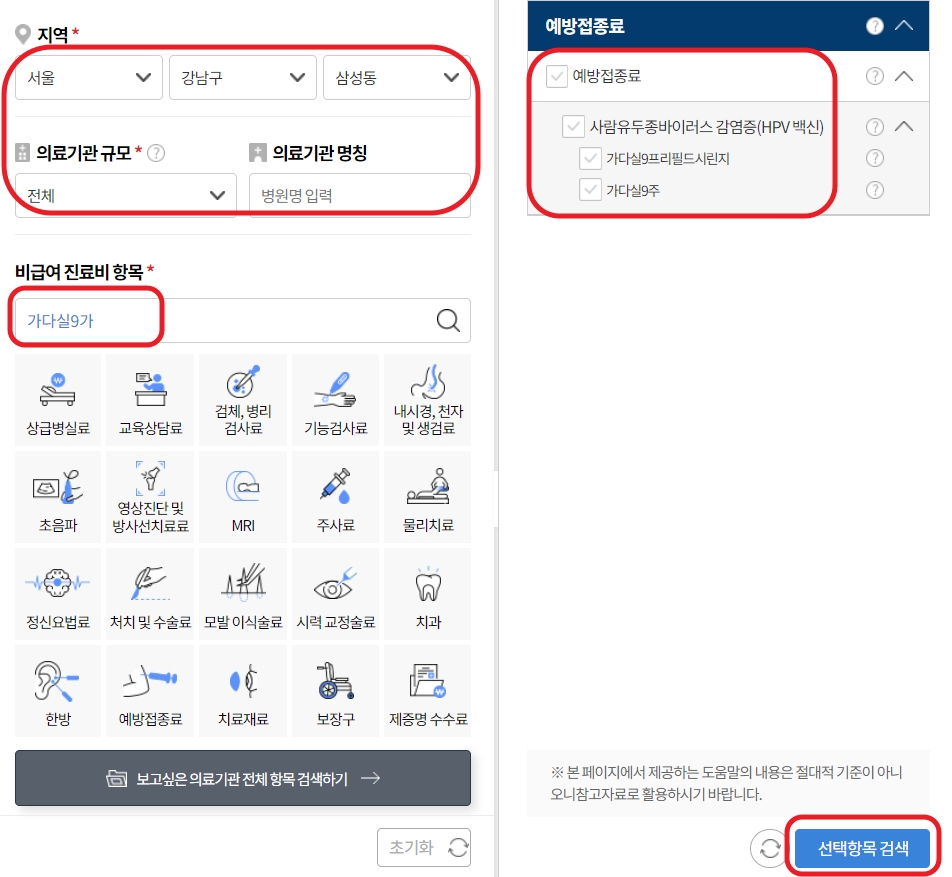Click the 시력 교정술료 category icon
The height and width of the screenshot is (877, 952).
334,594
